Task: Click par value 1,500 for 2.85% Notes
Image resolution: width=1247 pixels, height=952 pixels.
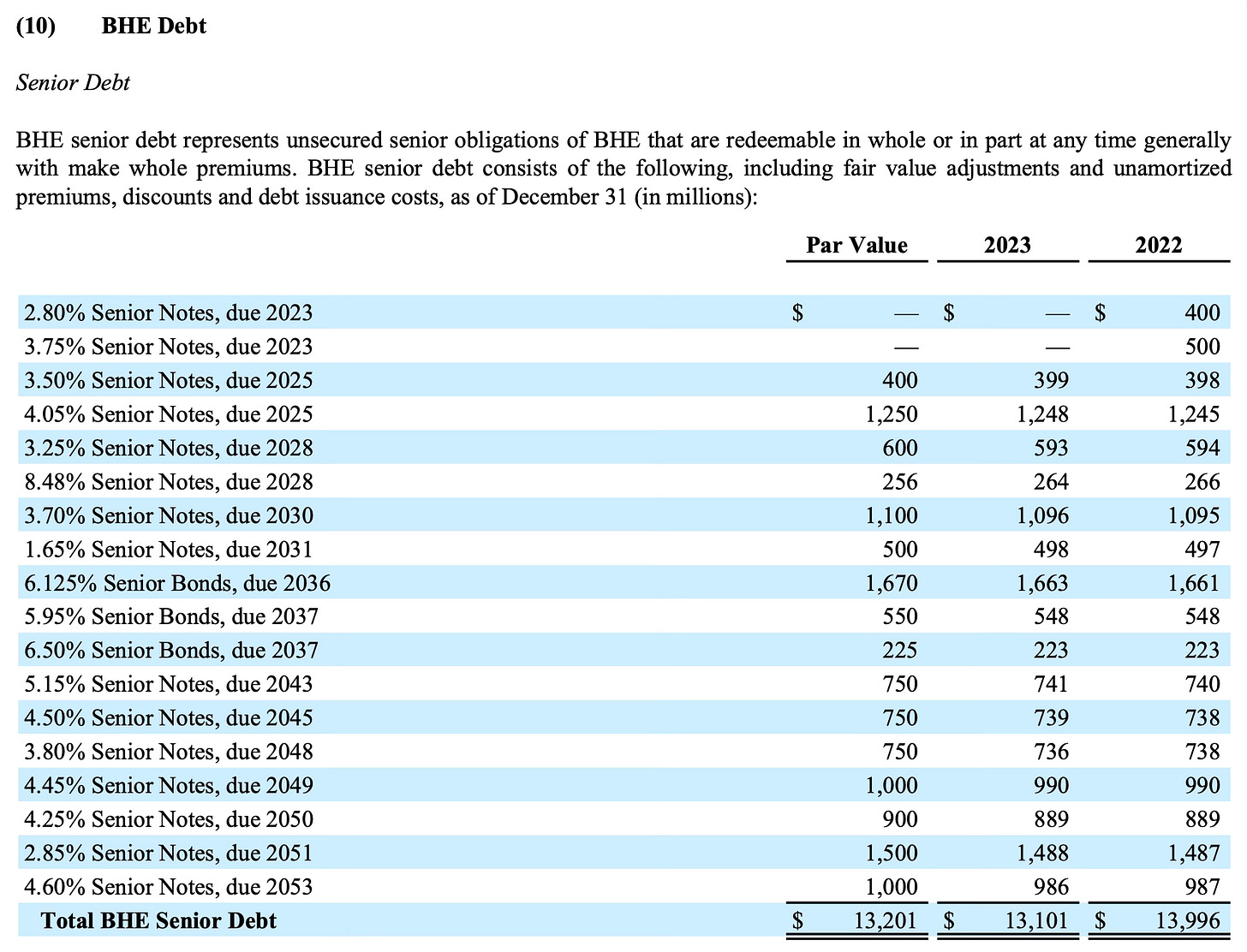Action: click(x=892, y=853)
